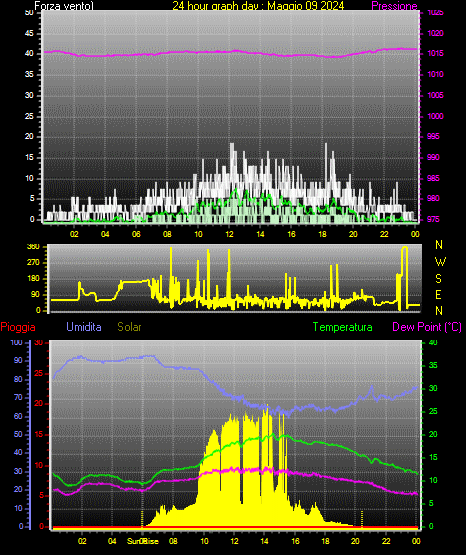Image resolution: width=466 pixels, height=555 pixels.
Task: Click the blue 'Umidita' legend label
Action: [x=84, y=327]
